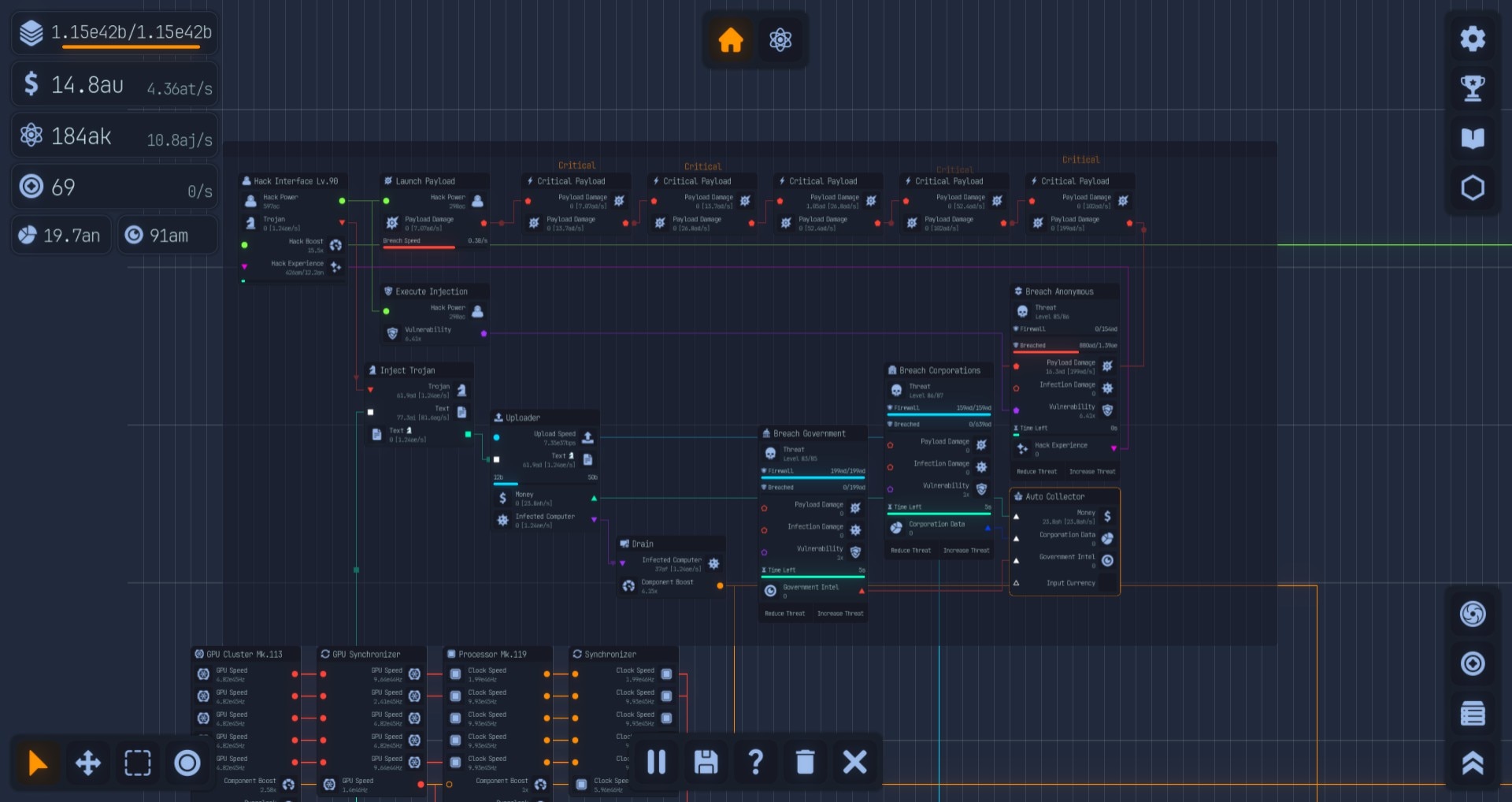Open the stacked list icon in right sidebar
This screenshot has height=802, width=1512.
pos(1472,714)
